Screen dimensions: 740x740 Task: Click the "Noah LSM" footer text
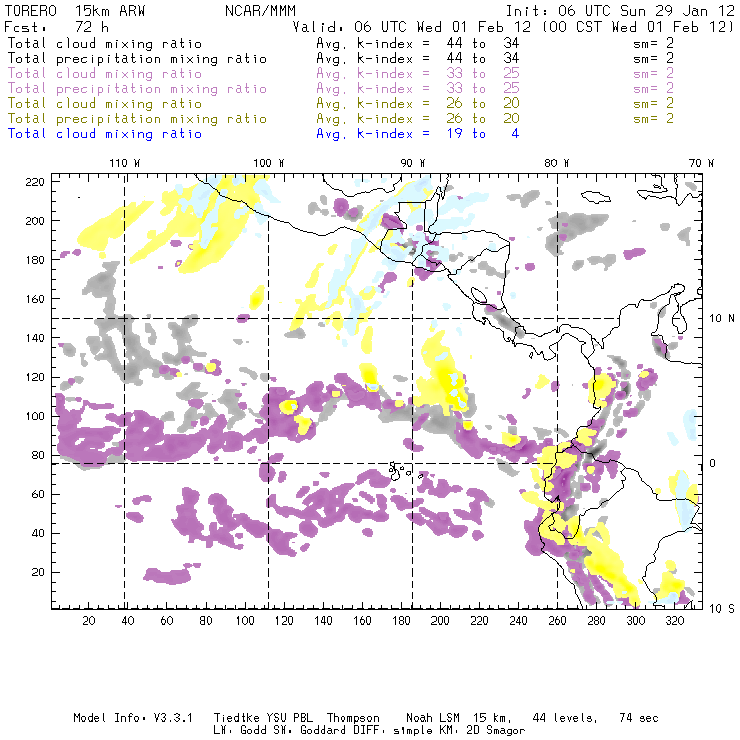(x=433, y=718)
